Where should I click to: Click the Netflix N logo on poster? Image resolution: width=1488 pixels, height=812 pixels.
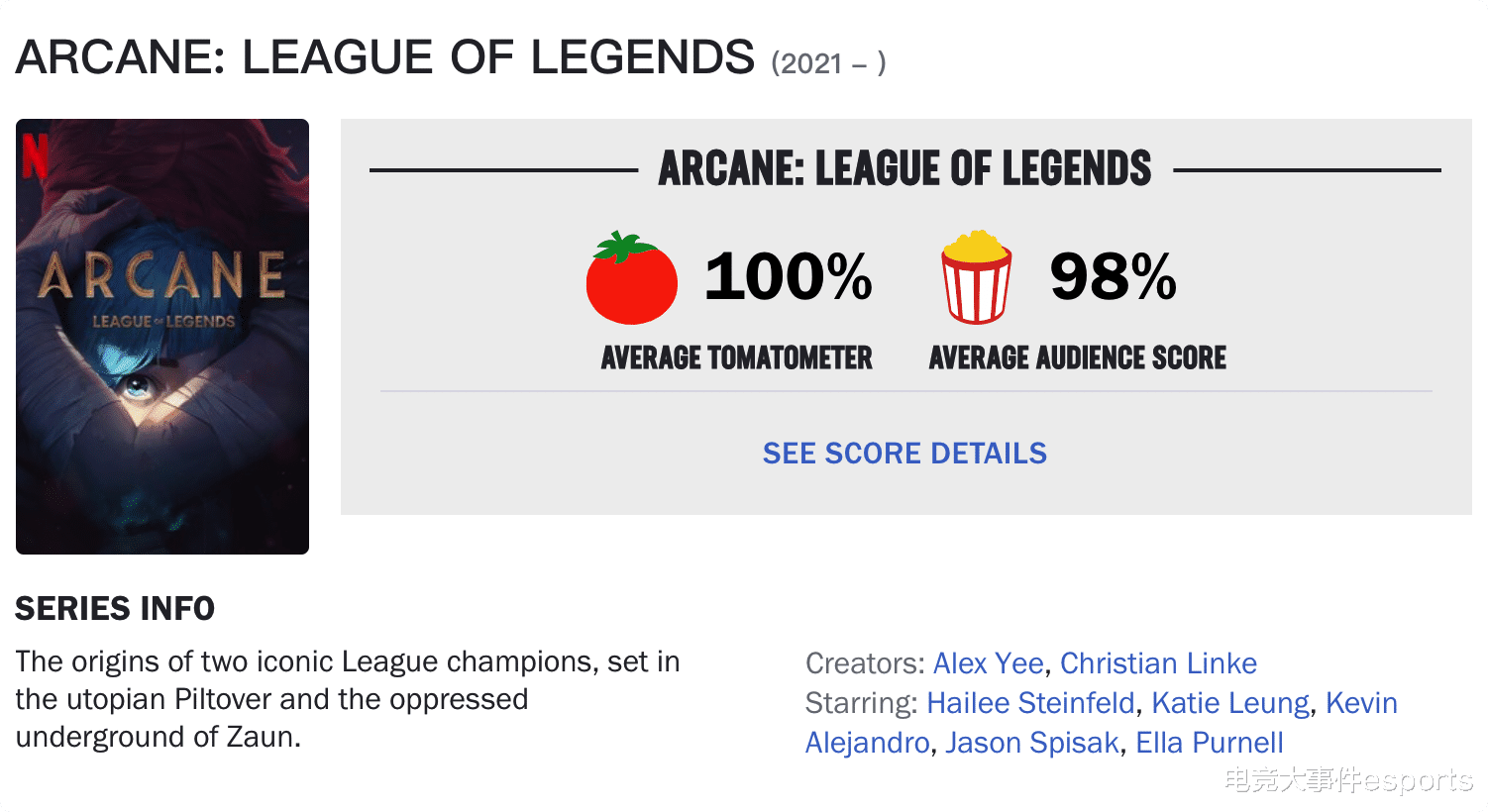[35, 155]
